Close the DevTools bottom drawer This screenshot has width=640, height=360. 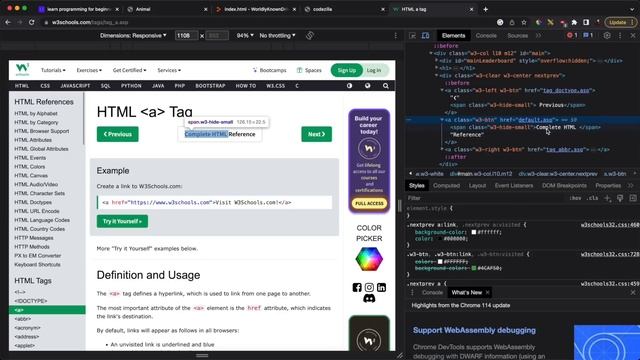(633, 292)
